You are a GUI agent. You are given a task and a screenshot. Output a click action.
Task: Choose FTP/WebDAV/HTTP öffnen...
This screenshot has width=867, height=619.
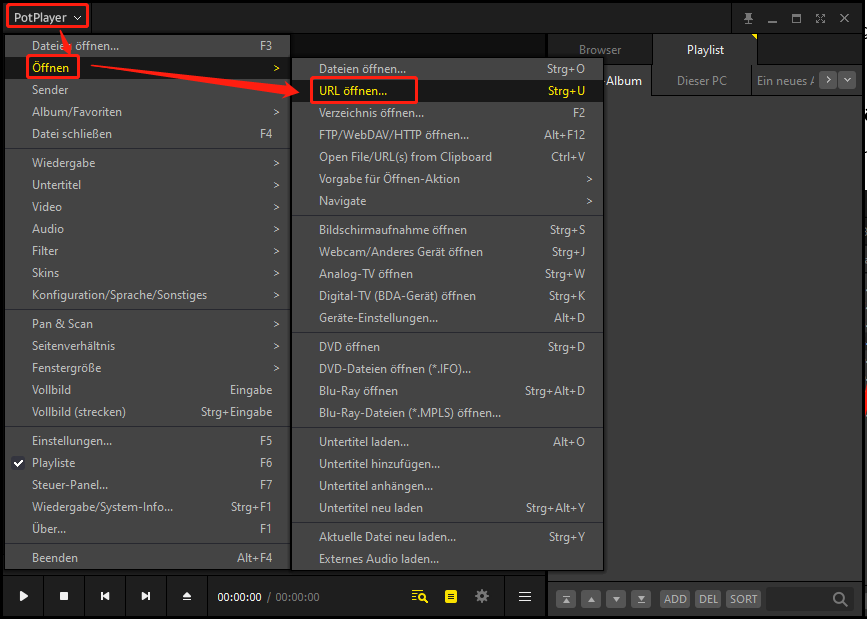pos(447,135)
